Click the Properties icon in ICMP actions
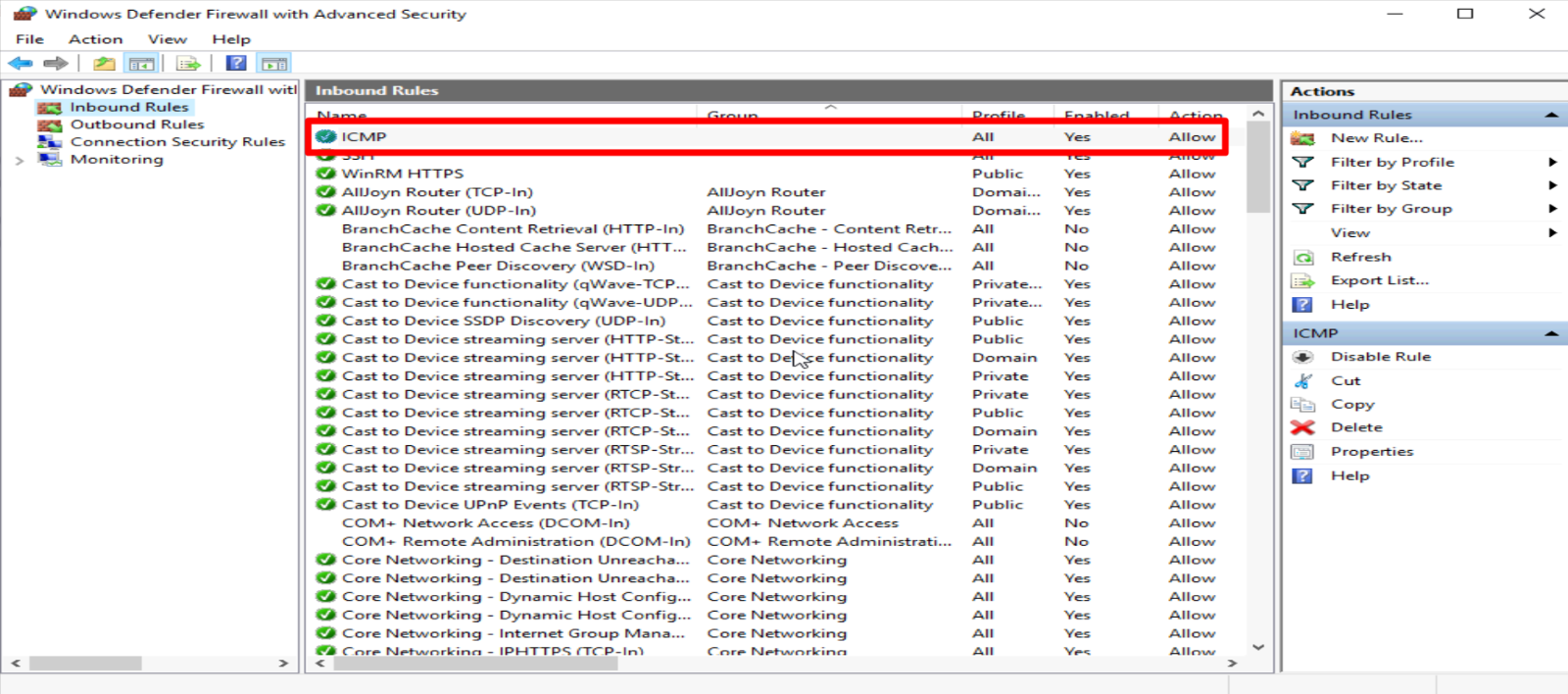The width and height of the screenshot is (1568, 694). point(1303,452)
